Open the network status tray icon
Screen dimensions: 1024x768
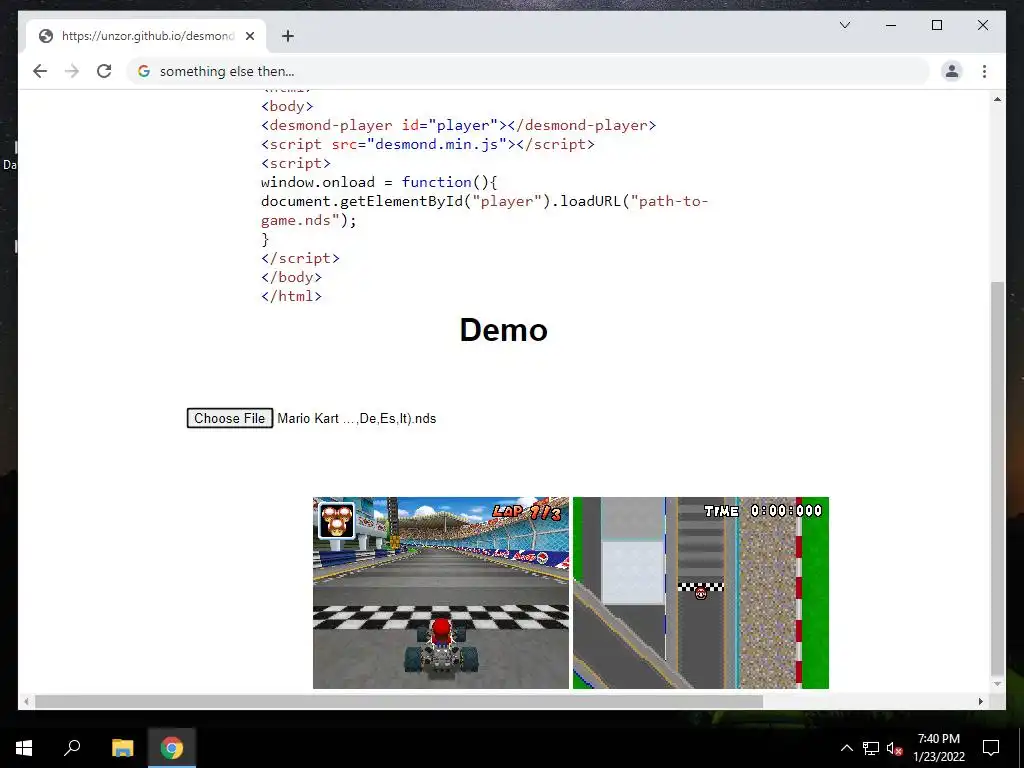point(871,748)
